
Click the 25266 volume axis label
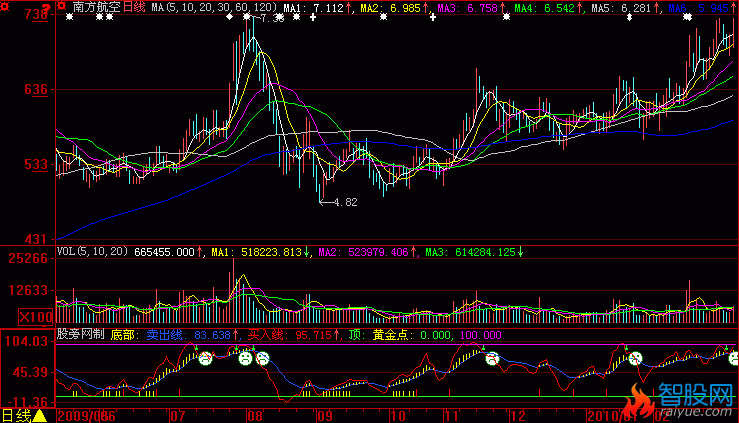(x=28, y=258)
